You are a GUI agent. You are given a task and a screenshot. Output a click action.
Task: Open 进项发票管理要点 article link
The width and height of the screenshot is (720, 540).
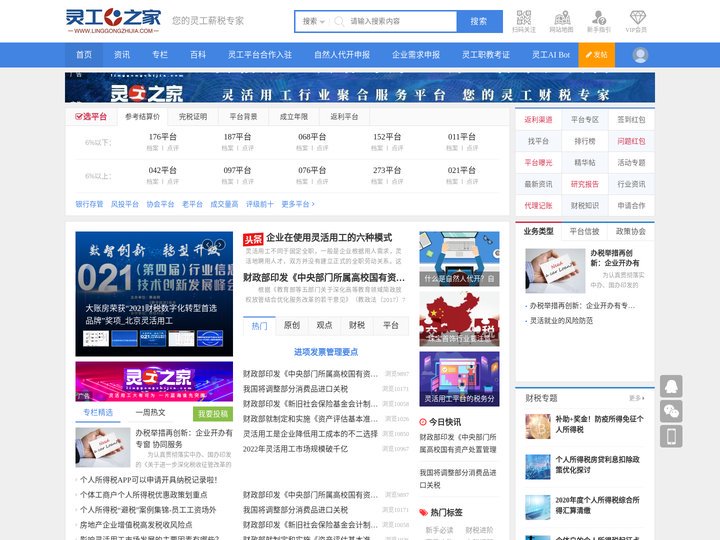(x=326, y=352)
